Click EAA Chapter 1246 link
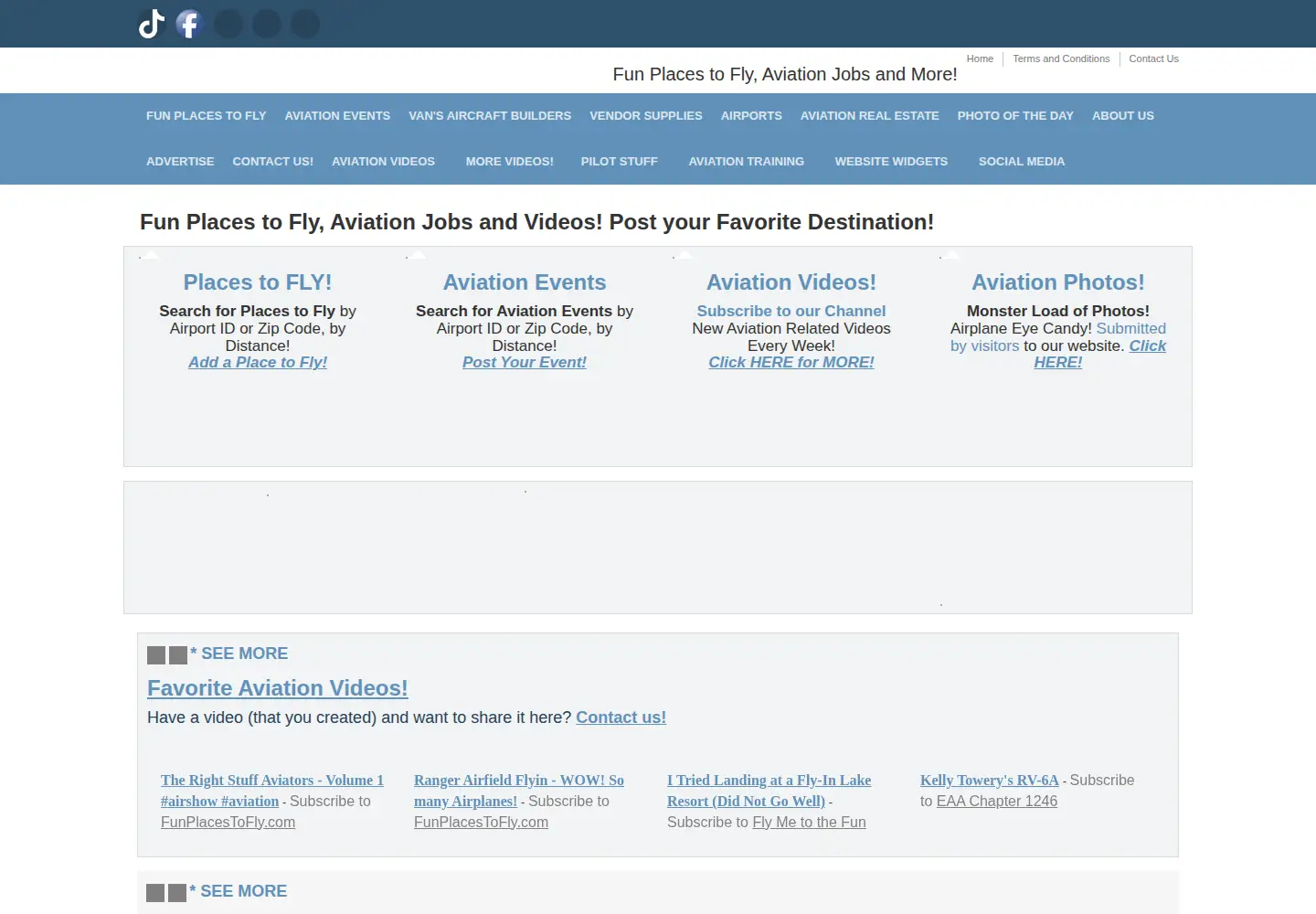This screenshot has height=914, width=1316. [x=997, y=802]
